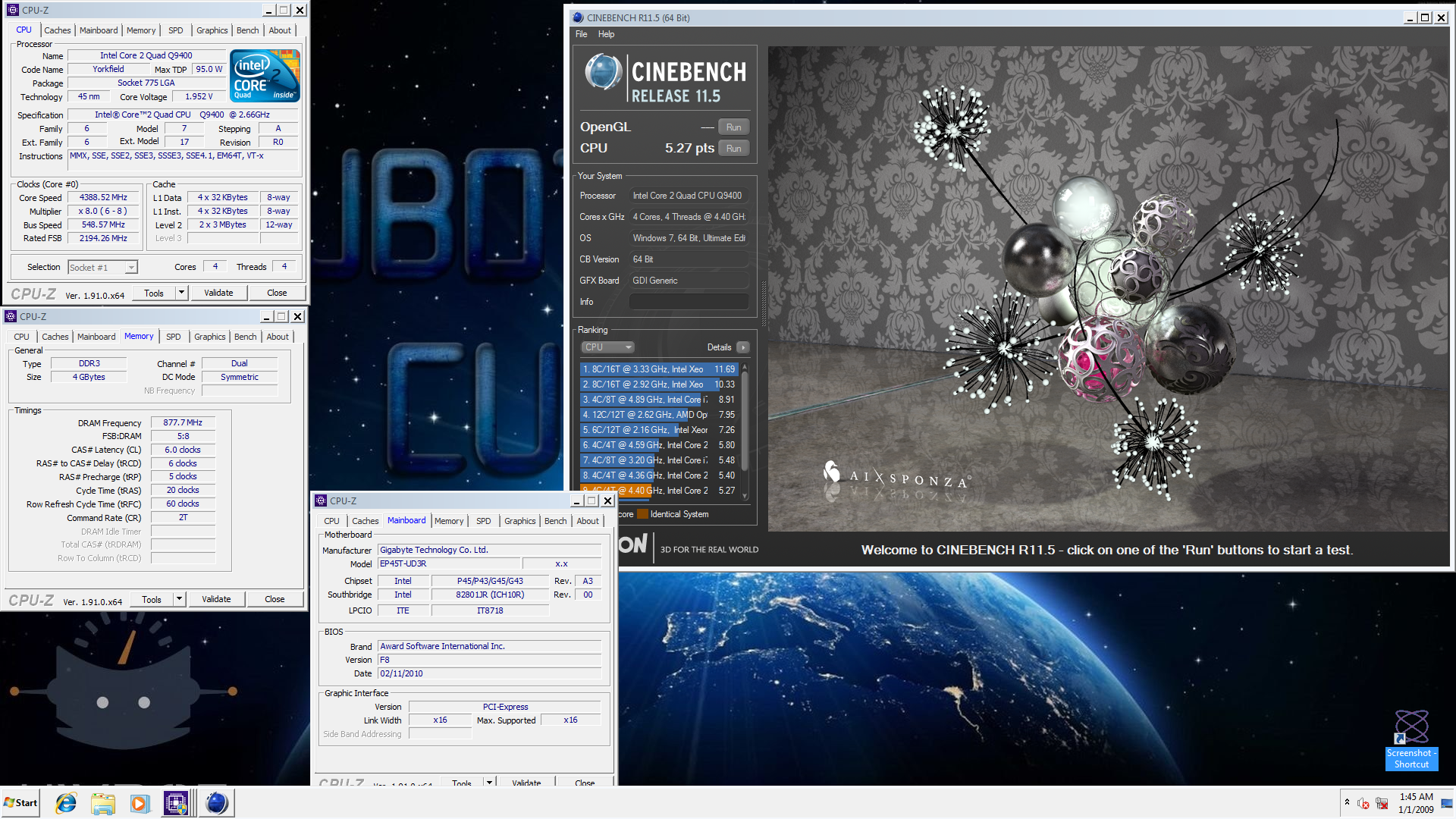The image size is (1456, 819).
Task: Open the File menu in Cinebench
Action: (x=581, y=34)
